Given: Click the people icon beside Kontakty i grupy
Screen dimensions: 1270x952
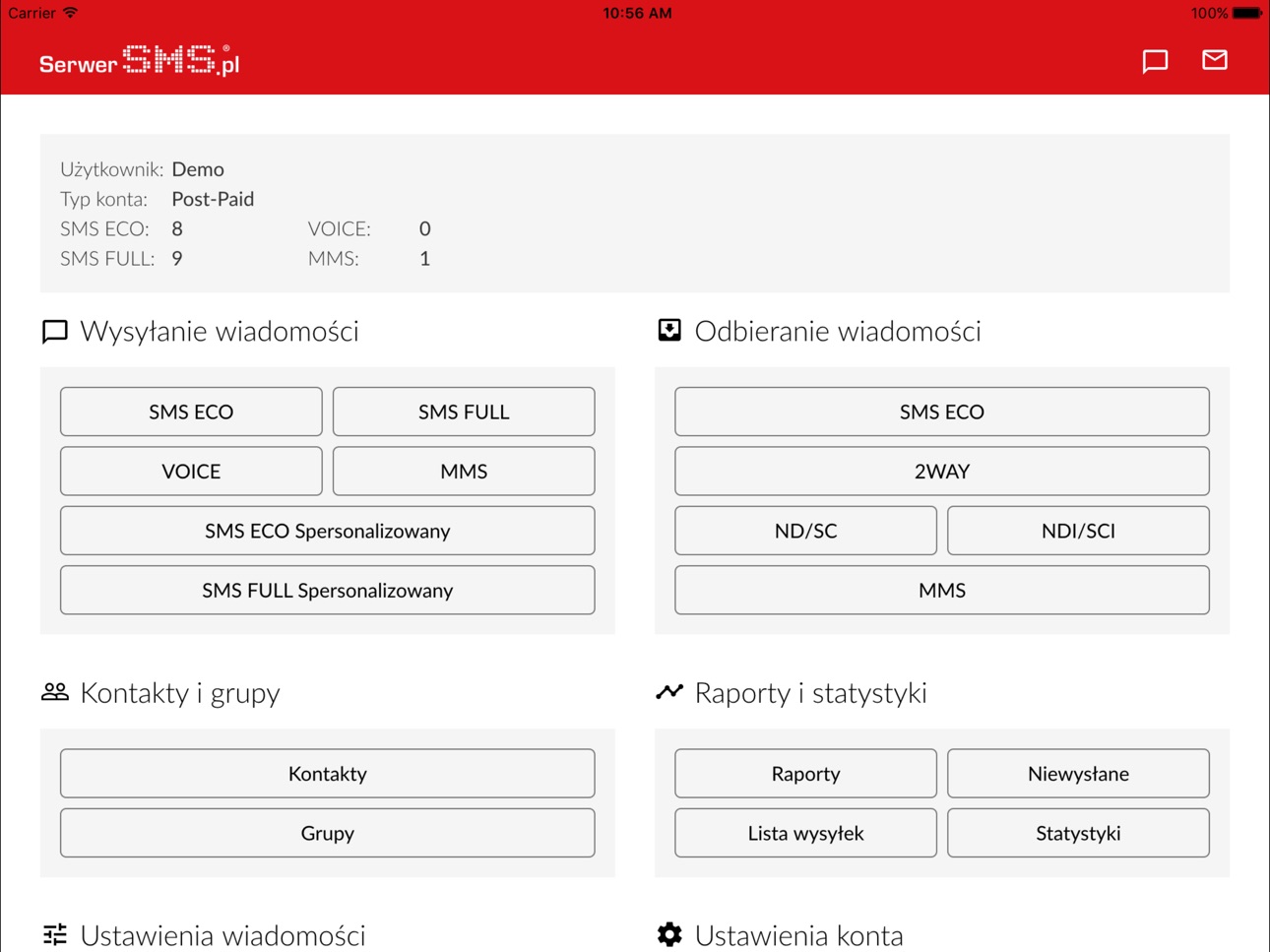Looking at the screenshot, I should click(x=55, y=692).
